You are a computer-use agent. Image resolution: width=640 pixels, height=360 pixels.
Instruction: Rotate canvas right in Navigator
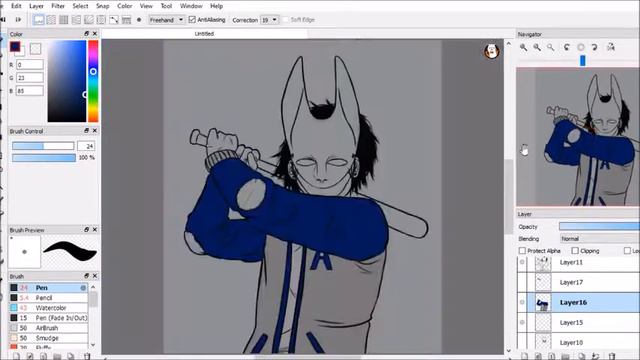594,47
